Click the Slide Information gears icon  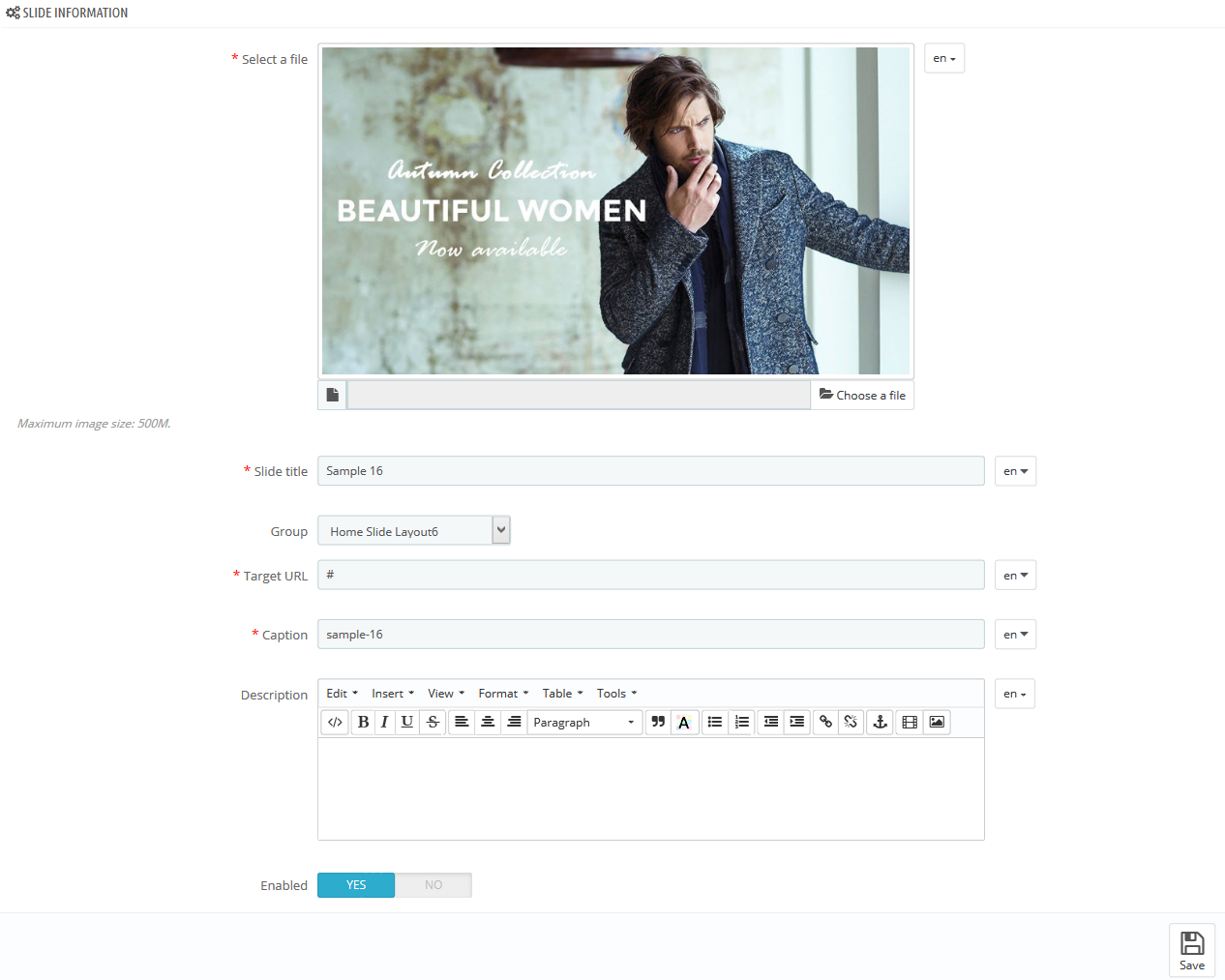13,13
